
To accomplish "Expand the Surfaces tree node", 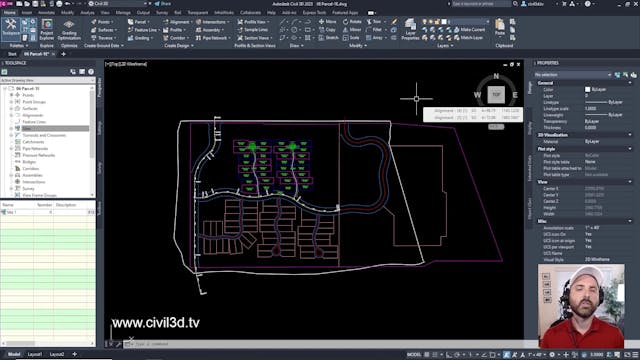I will [x=11, y=109].
